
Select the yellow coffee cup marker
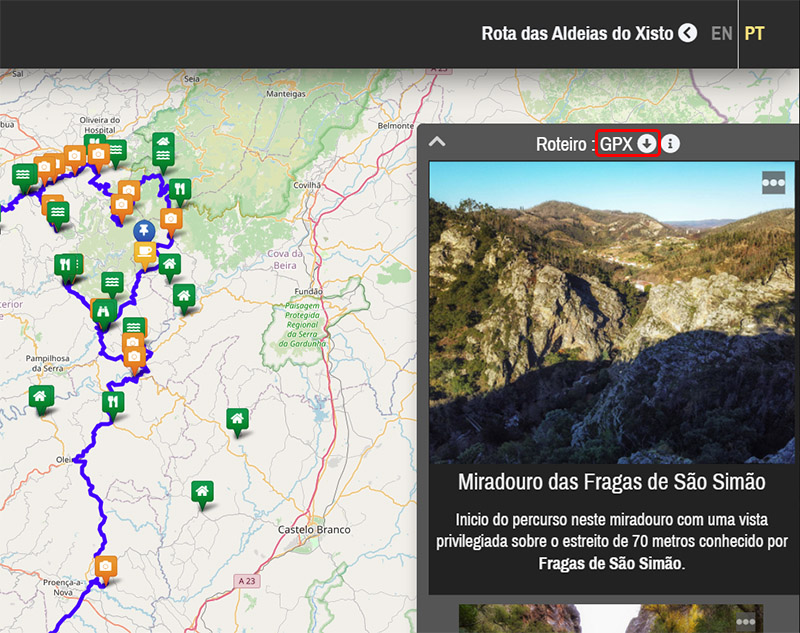[144, 251]
